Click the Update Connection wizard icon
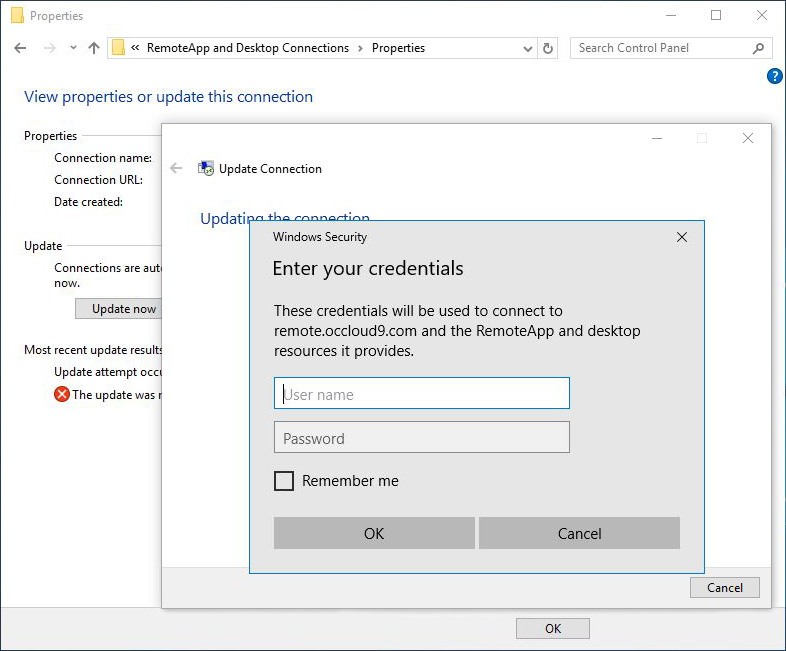786x651 pixels. [x=206, y=168]
